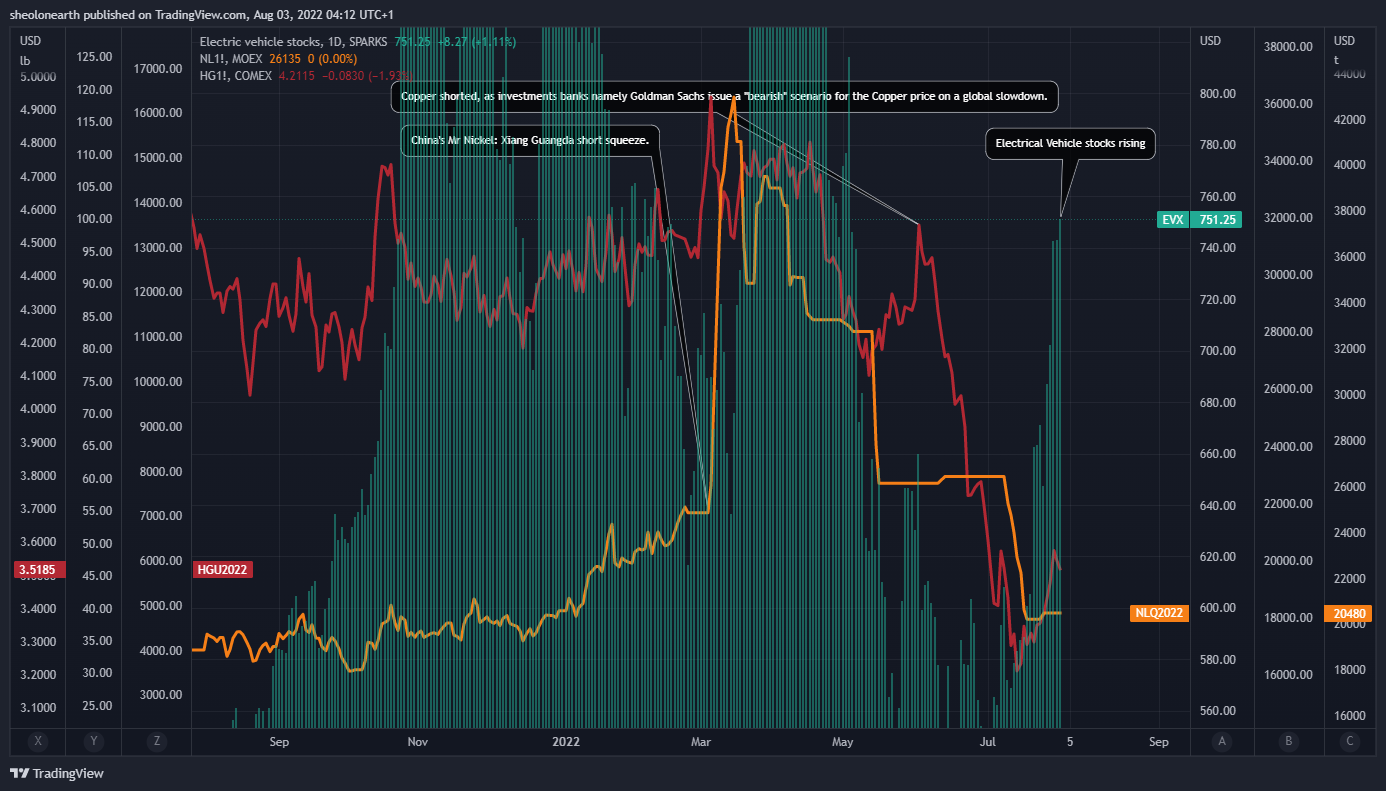1386x791 pixels.
Task: Click the 125.00 value on Y scale
Action: 93,57
